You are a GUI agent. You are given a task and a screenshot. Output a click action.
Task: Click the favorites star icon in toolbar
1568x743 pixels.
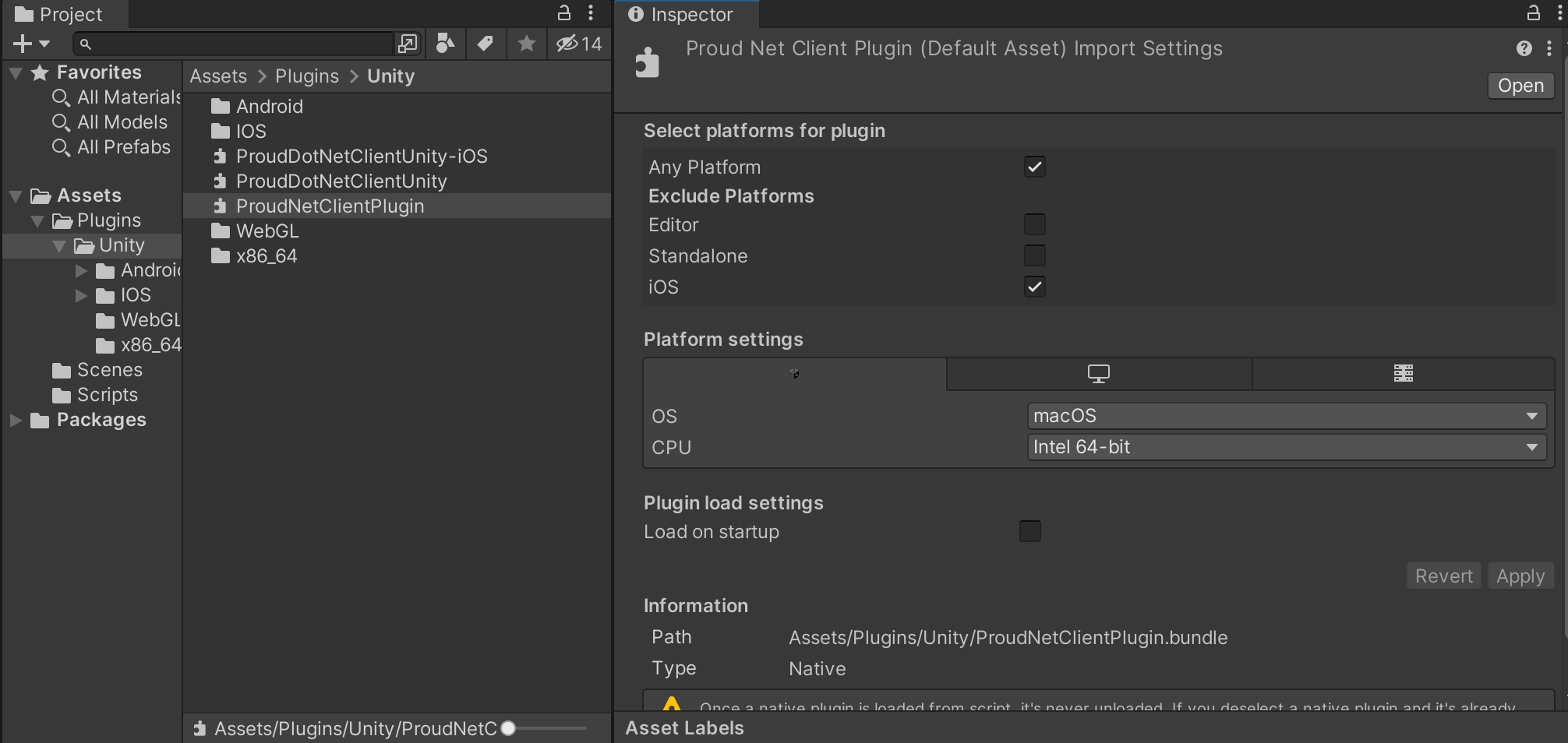pyautogui.click(x=527, y=44)
